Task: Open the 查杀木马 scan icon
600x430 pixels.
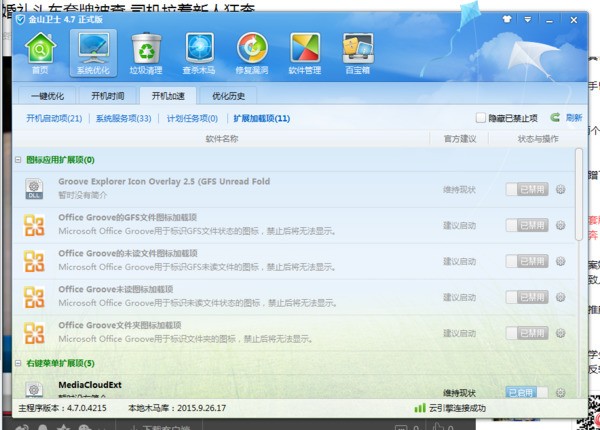Action: pyautogui.click(x=199, y=47)
